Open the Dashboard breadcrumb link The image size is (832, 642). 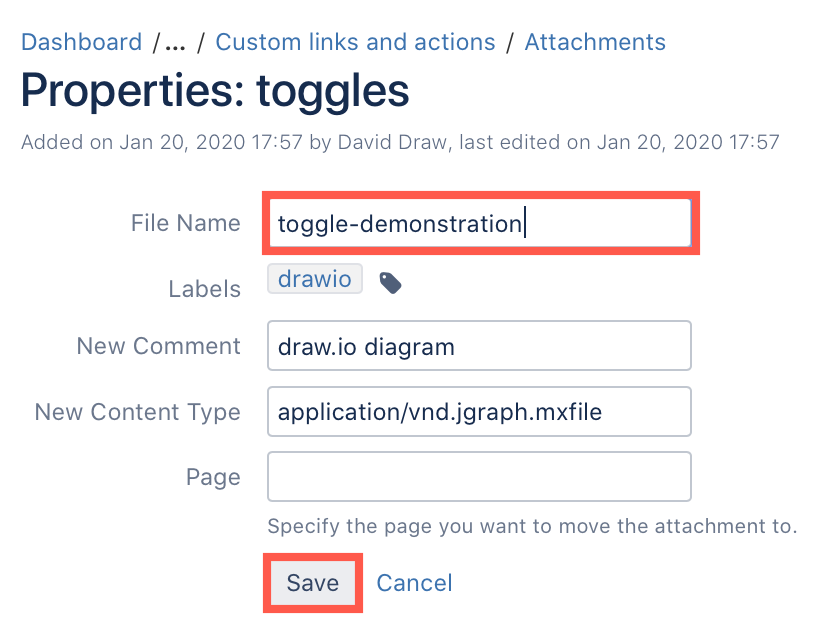(80, 42)
